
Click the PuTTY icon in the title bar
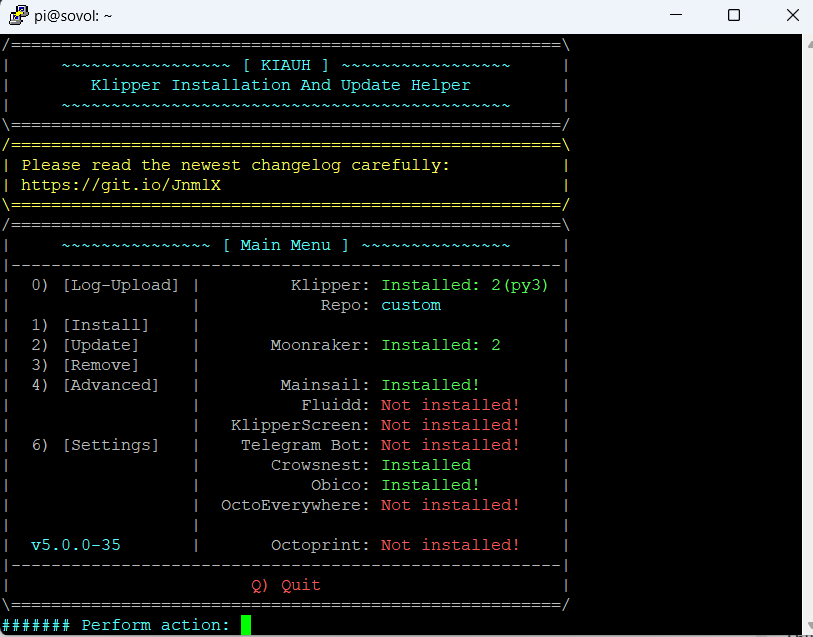click(19, 16)
